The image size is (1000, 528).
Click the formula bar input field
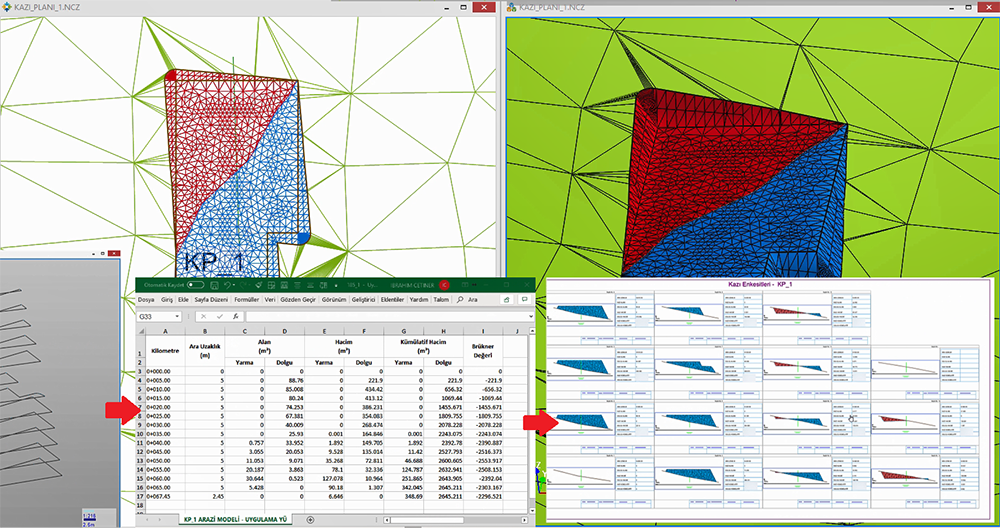(380, 316)
